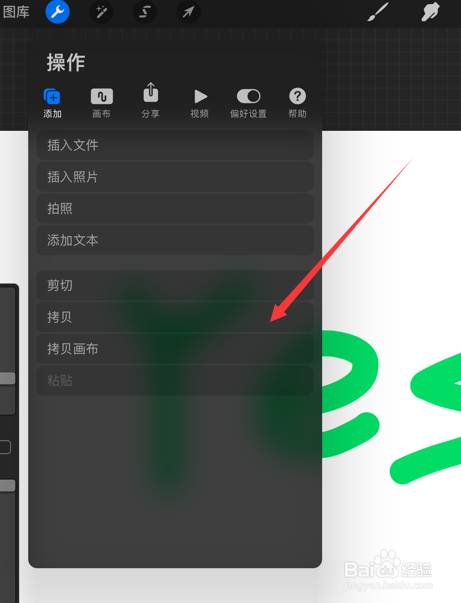The height and width of the screenshot is (603, 461).
Task: Switch to the 画布 tab
Action: (102, 103)
